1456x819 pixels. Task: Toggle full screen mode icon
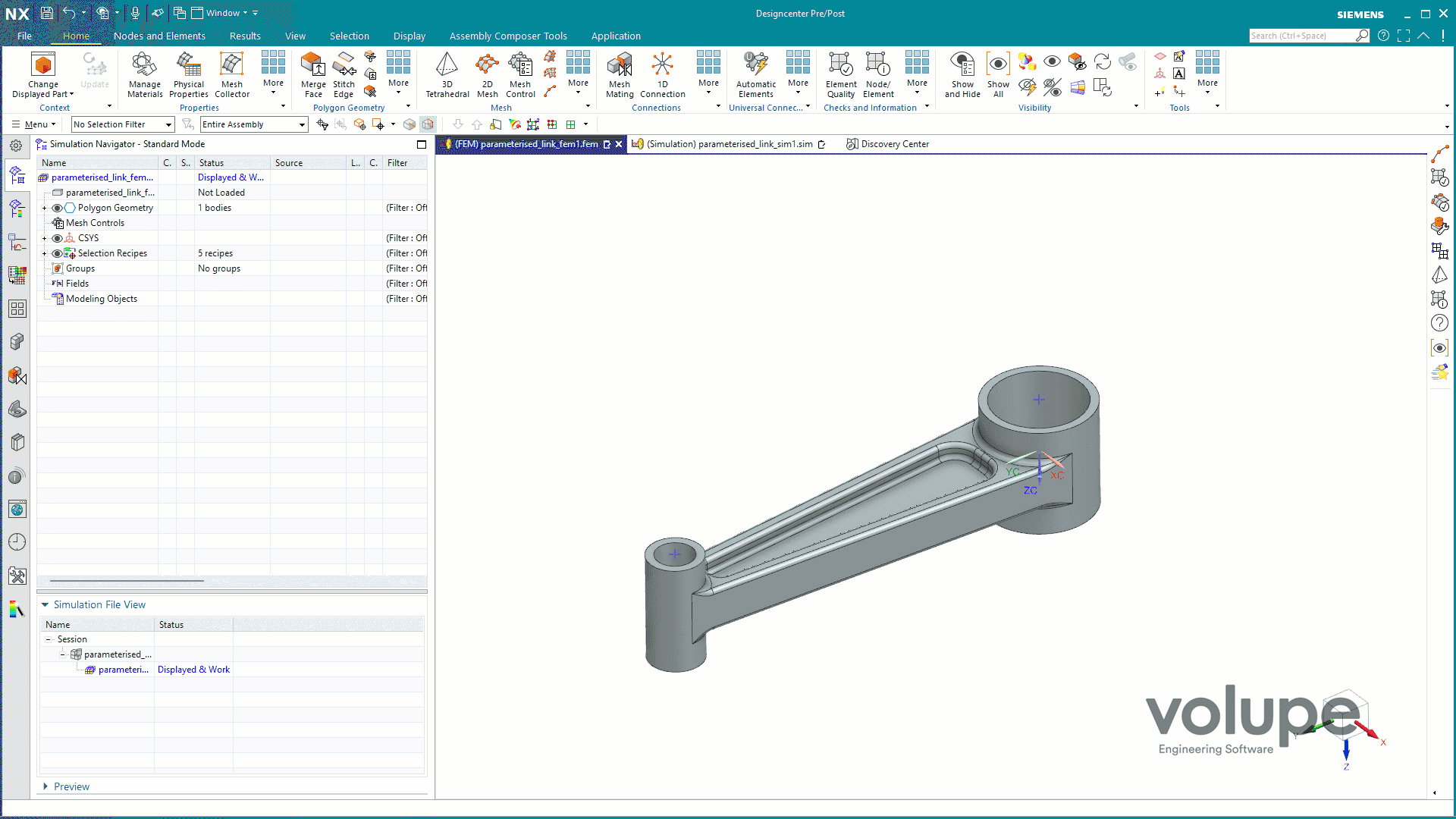point(1403,36)
